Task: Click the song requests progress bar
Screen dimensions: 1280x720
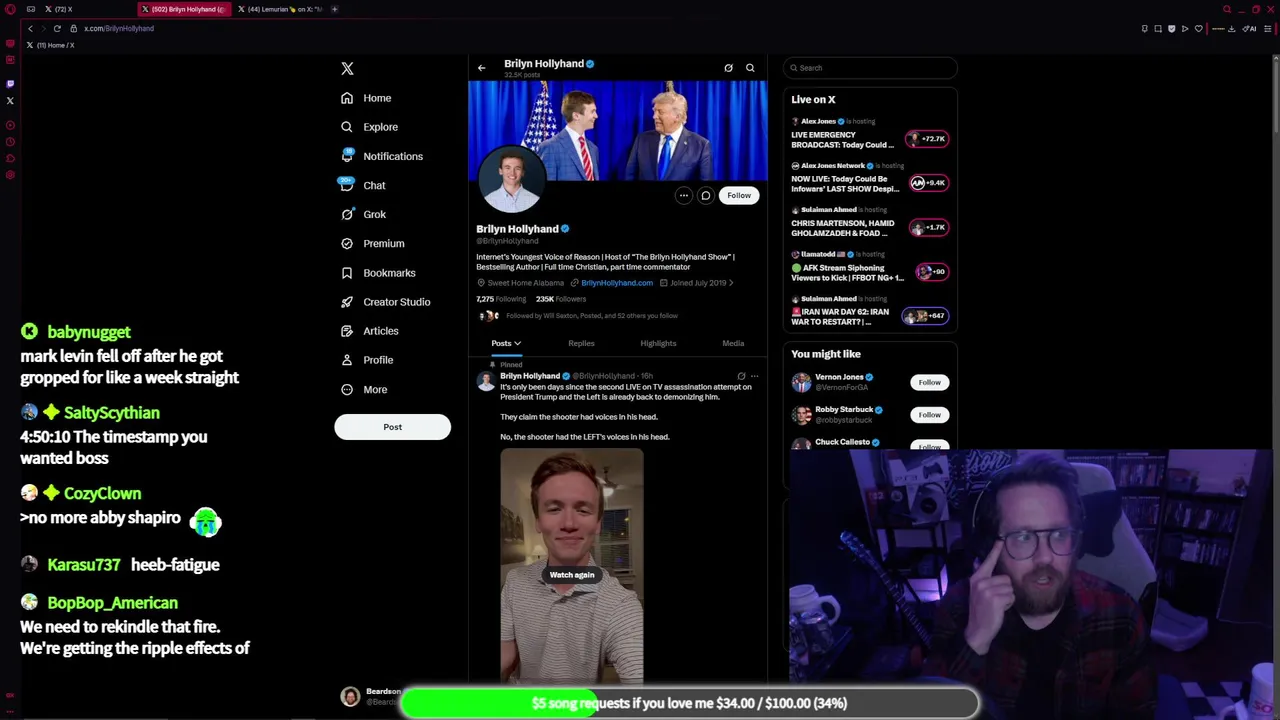Action: point(689,703)
